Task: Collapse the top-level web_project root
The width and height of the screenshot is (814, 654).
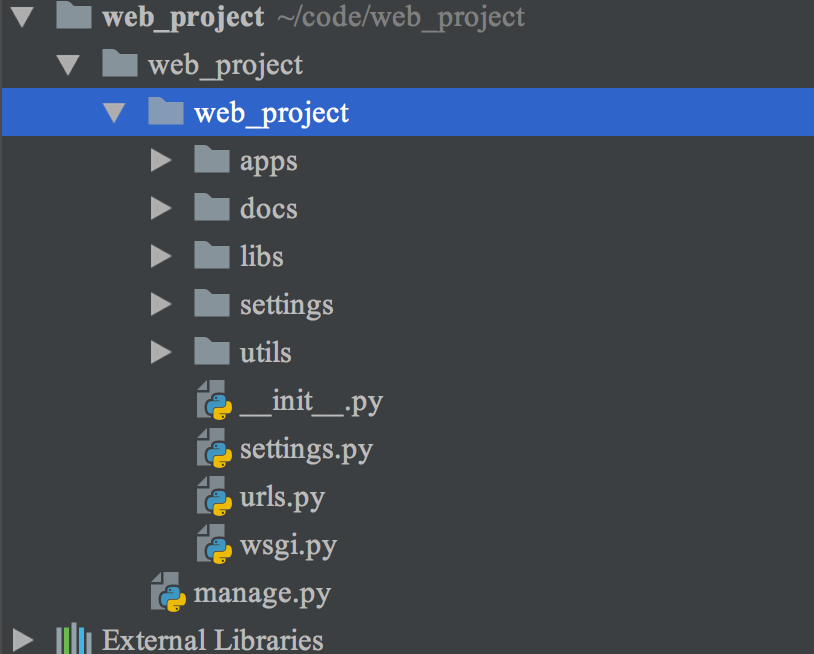Action: pyautogui.click(x=22, y=16)
